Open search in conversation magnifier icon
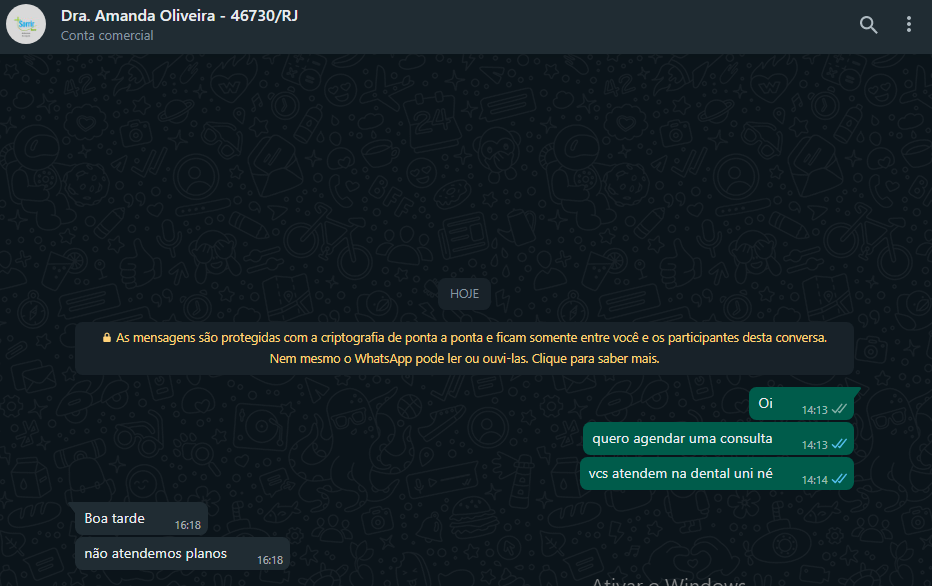 point(868,25)
